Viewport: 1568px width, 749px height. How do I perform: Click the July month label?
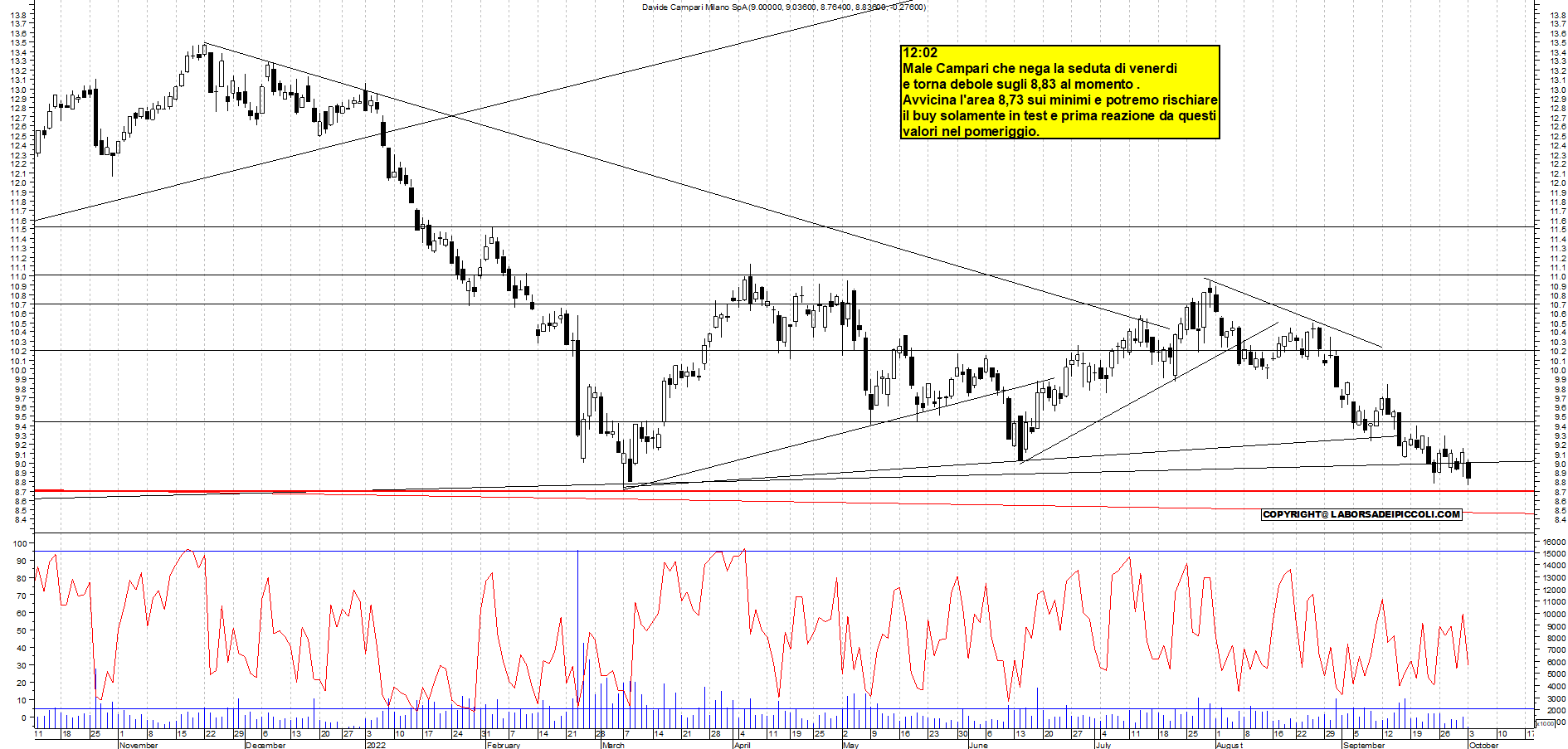point(1103,745)
